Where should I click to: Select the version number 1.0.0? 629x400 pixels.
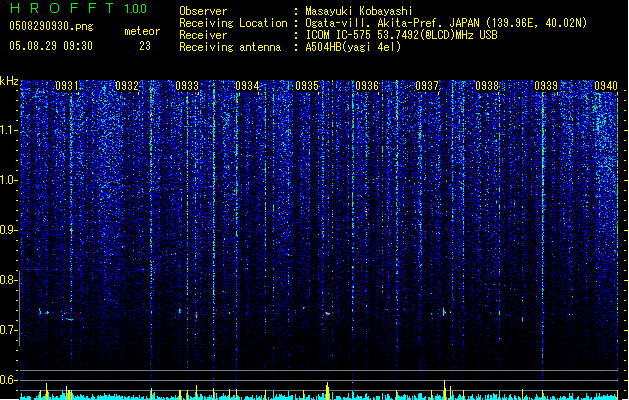coord(136,9)
